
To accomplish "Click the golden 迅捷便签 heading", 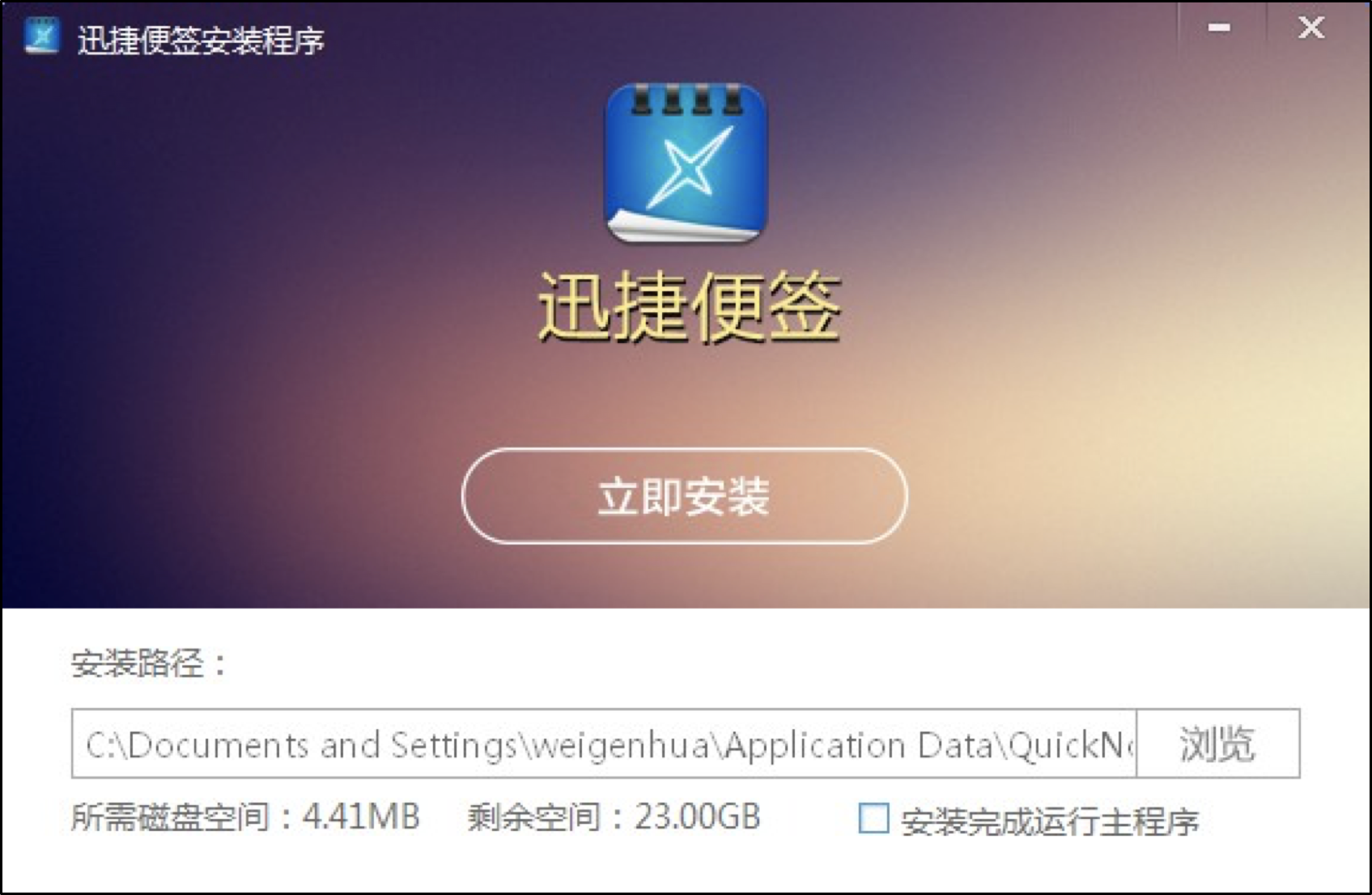I will 690,307.
